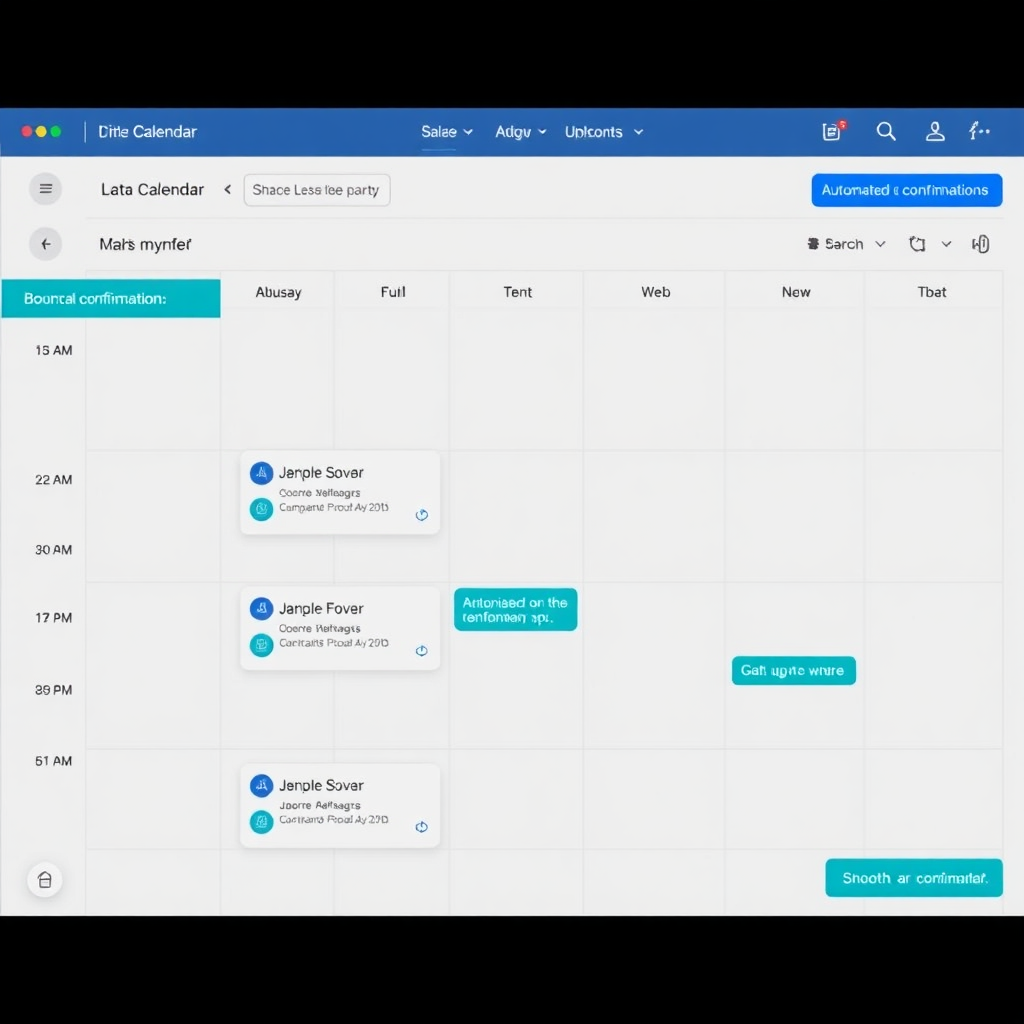Click the home icon at bottom left
The image size is (1024, 1024).
click(x=45, y=880)
